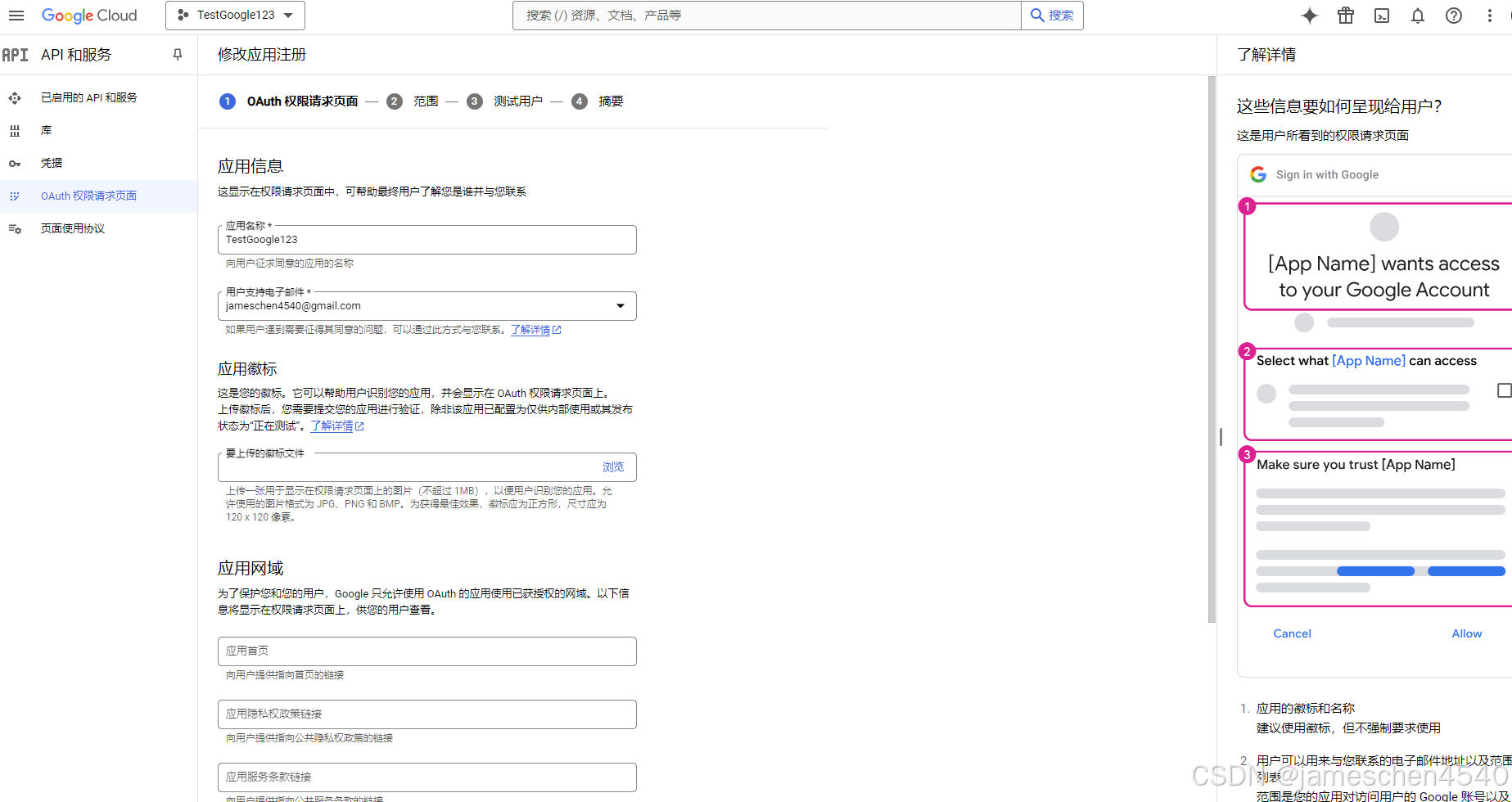Click the side panel divider handle
Viewport: 1512px width, 802px height.
click(1221, 437)
